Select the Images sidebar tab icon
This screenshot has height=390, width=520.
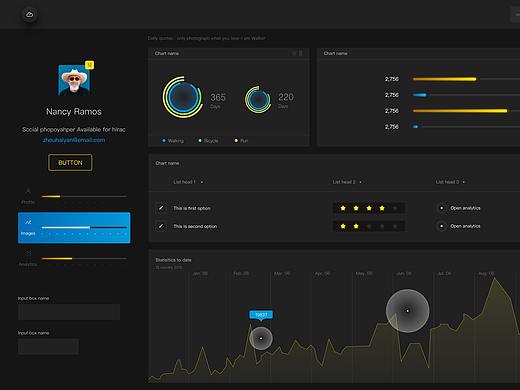tap(28, 222)
